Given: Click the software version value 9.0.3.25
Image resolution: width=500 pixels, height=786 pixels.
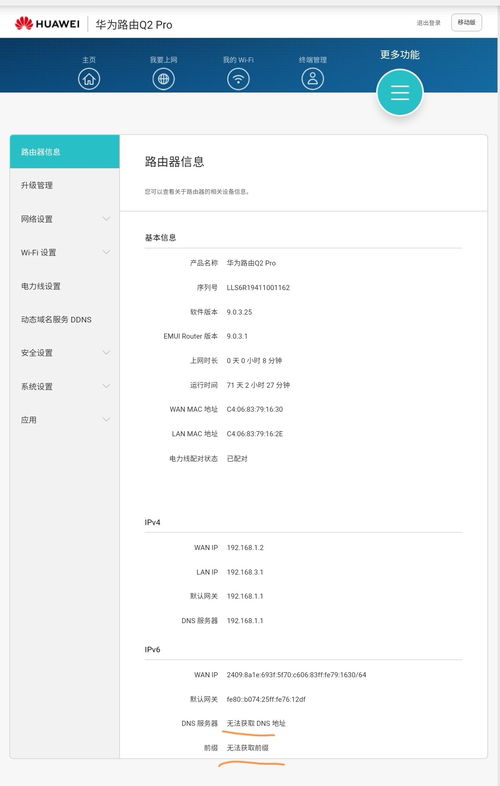Looking at the screenshot, I should [x=239, y=312].
